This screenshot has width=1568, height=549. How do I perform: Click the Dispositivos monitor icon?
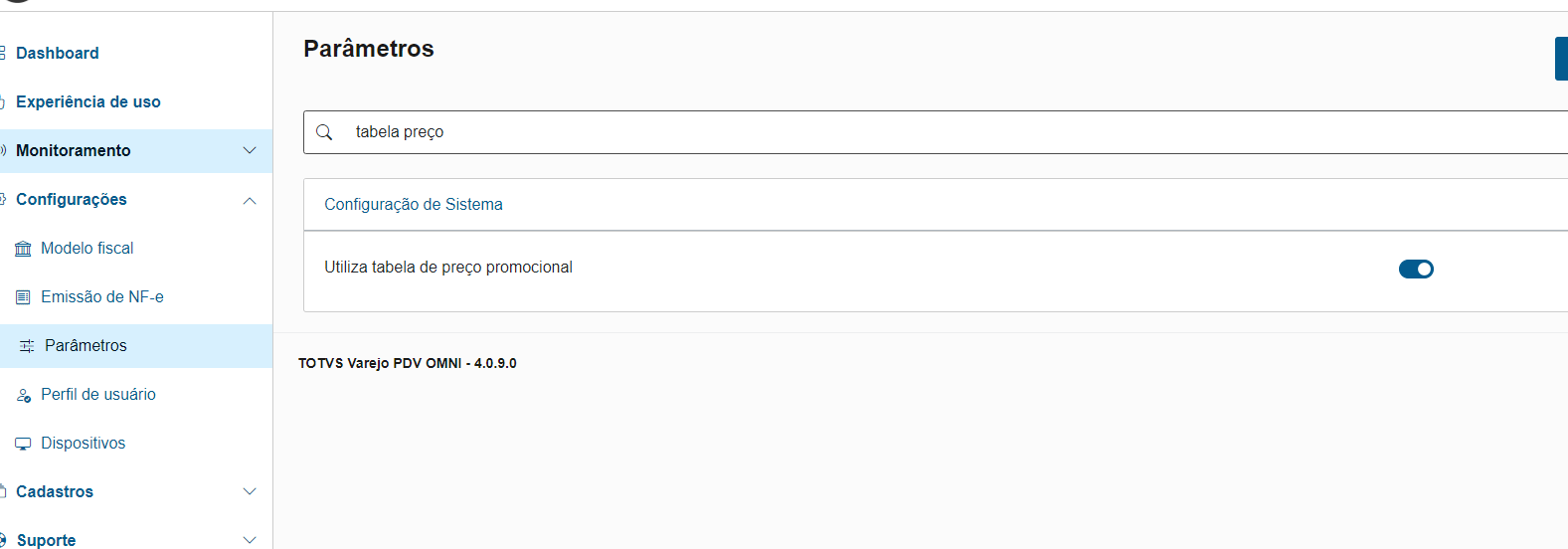point(23,444)
